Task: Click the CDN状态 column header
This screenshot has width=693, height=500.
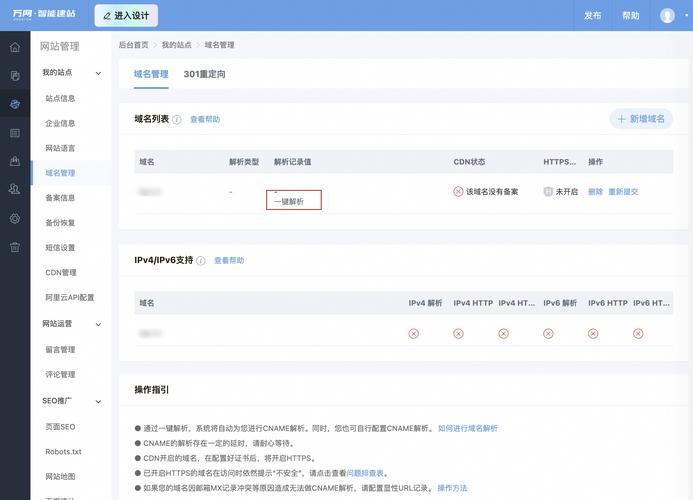Action: tap(469, 162)
